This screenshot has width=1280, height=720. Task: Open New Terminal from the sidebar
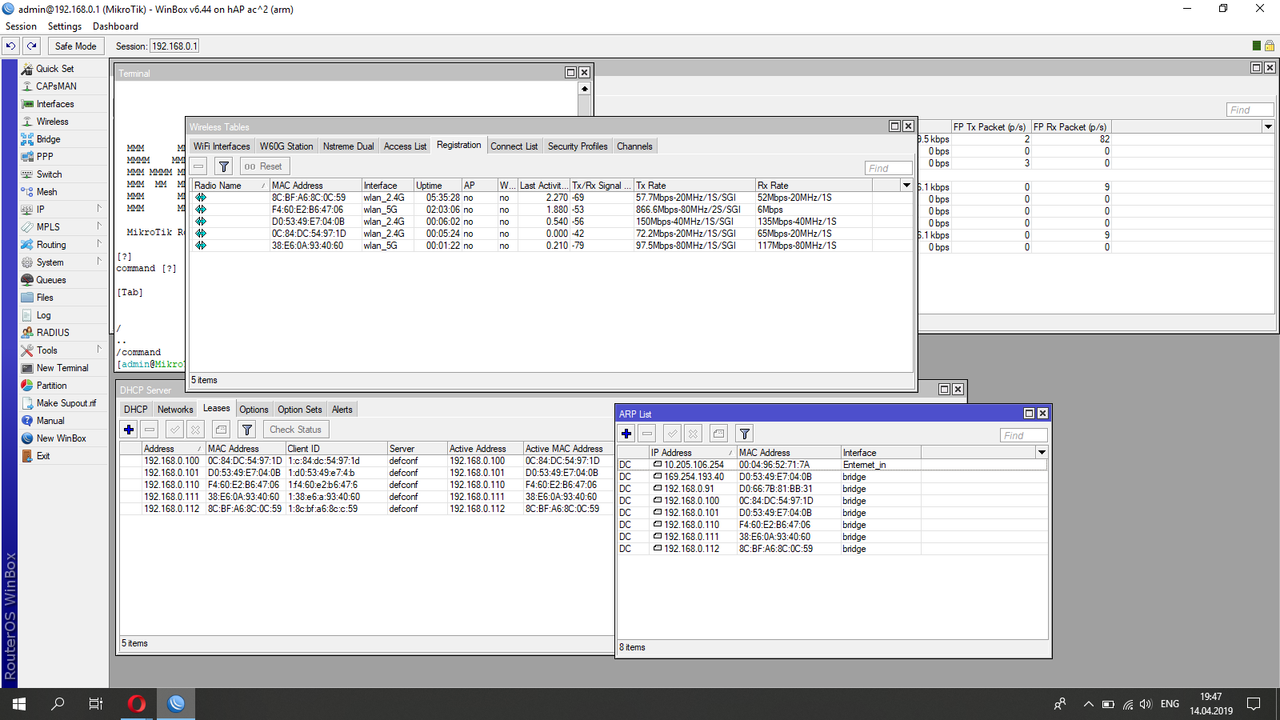point(62,368)
